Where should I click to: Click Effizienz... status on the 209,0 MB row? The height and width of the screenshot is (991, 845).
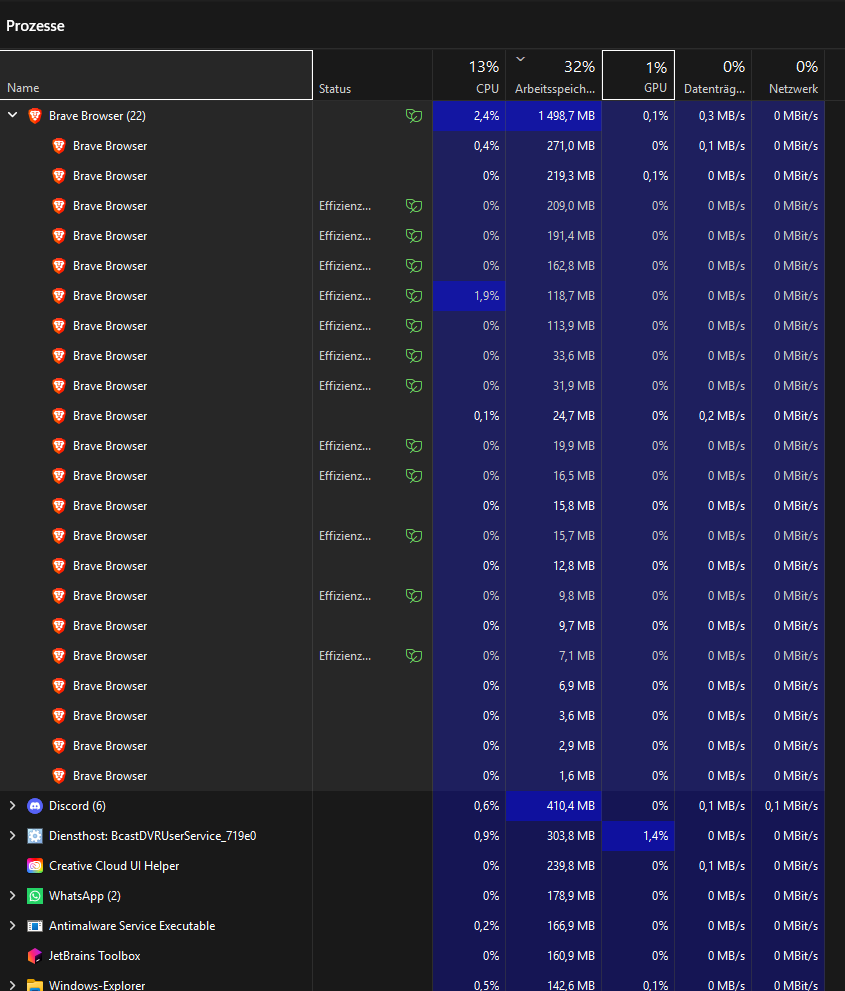click(x=345, y=206)
